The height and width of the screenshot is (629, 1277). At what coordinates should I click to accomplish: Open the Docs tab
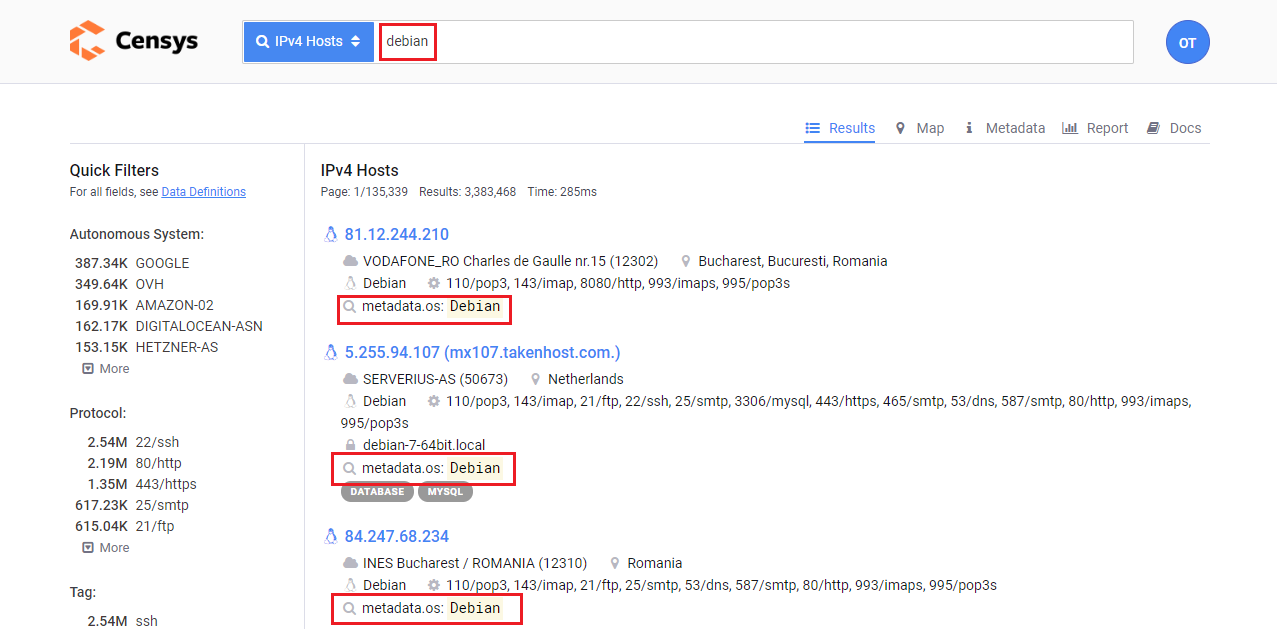coord(1174,128)
